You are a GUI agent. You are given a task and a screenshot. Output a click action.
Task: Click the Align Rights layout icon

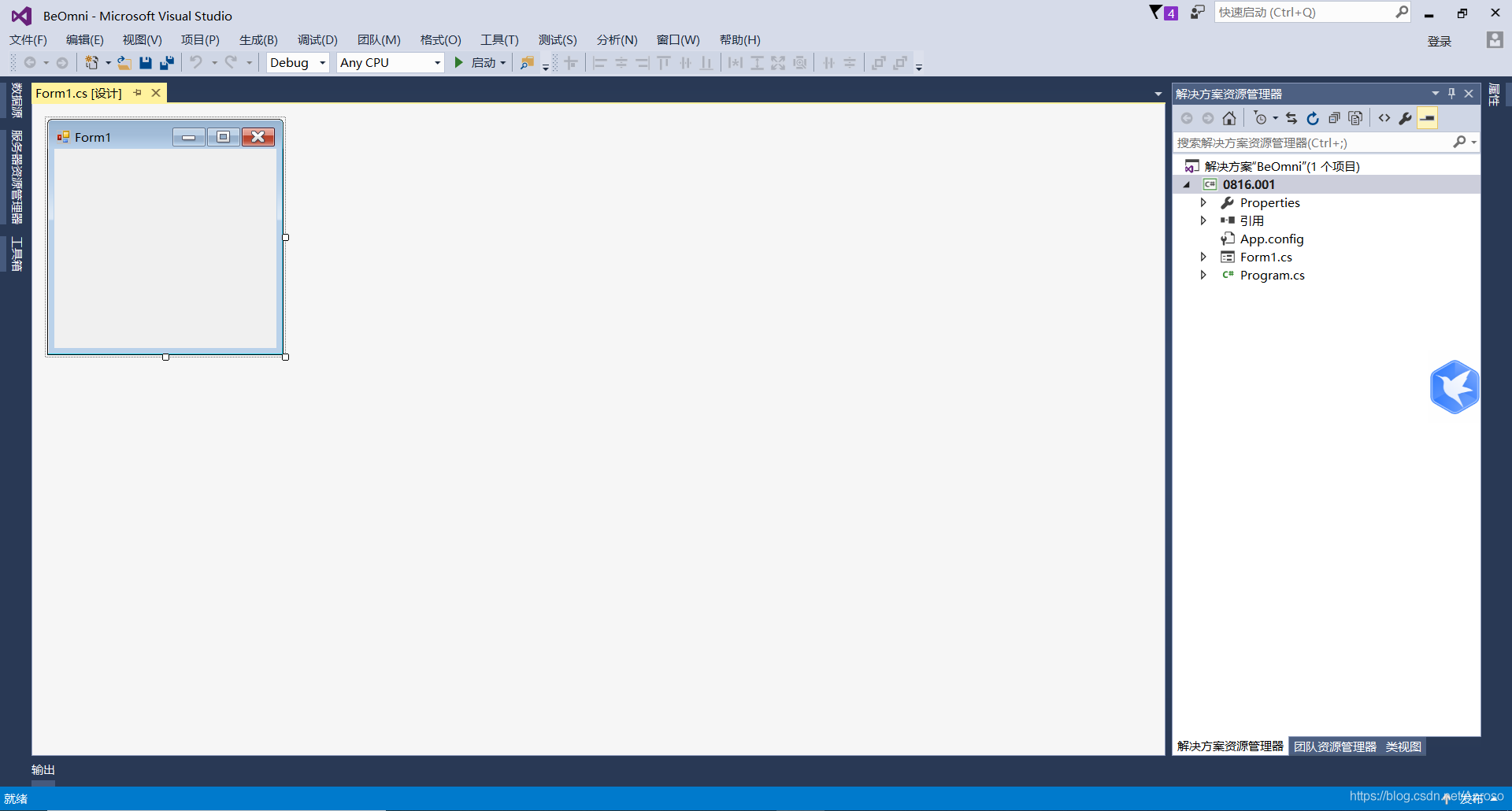[643, 63]
